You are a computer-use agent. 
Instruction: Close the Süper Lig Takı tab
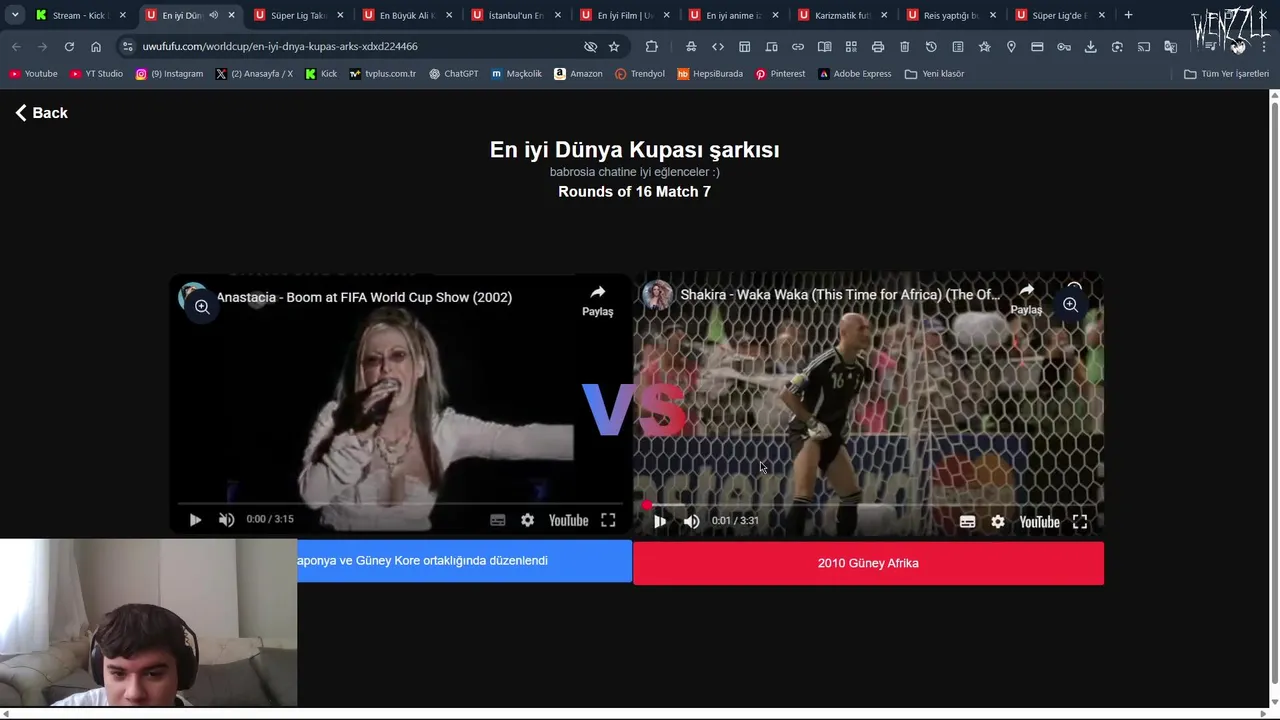(x=340, y=15)
